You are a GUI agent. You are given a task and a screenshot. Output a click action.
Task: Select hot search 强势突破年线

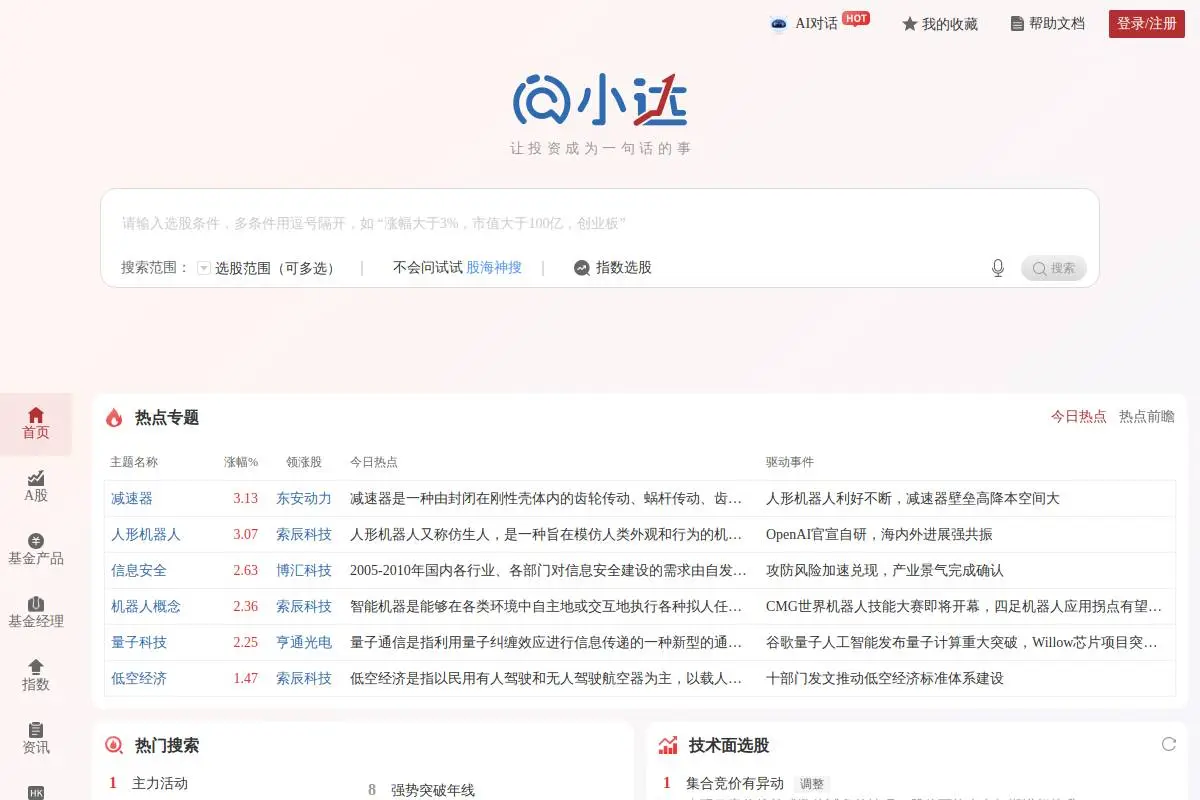(433, 790)
